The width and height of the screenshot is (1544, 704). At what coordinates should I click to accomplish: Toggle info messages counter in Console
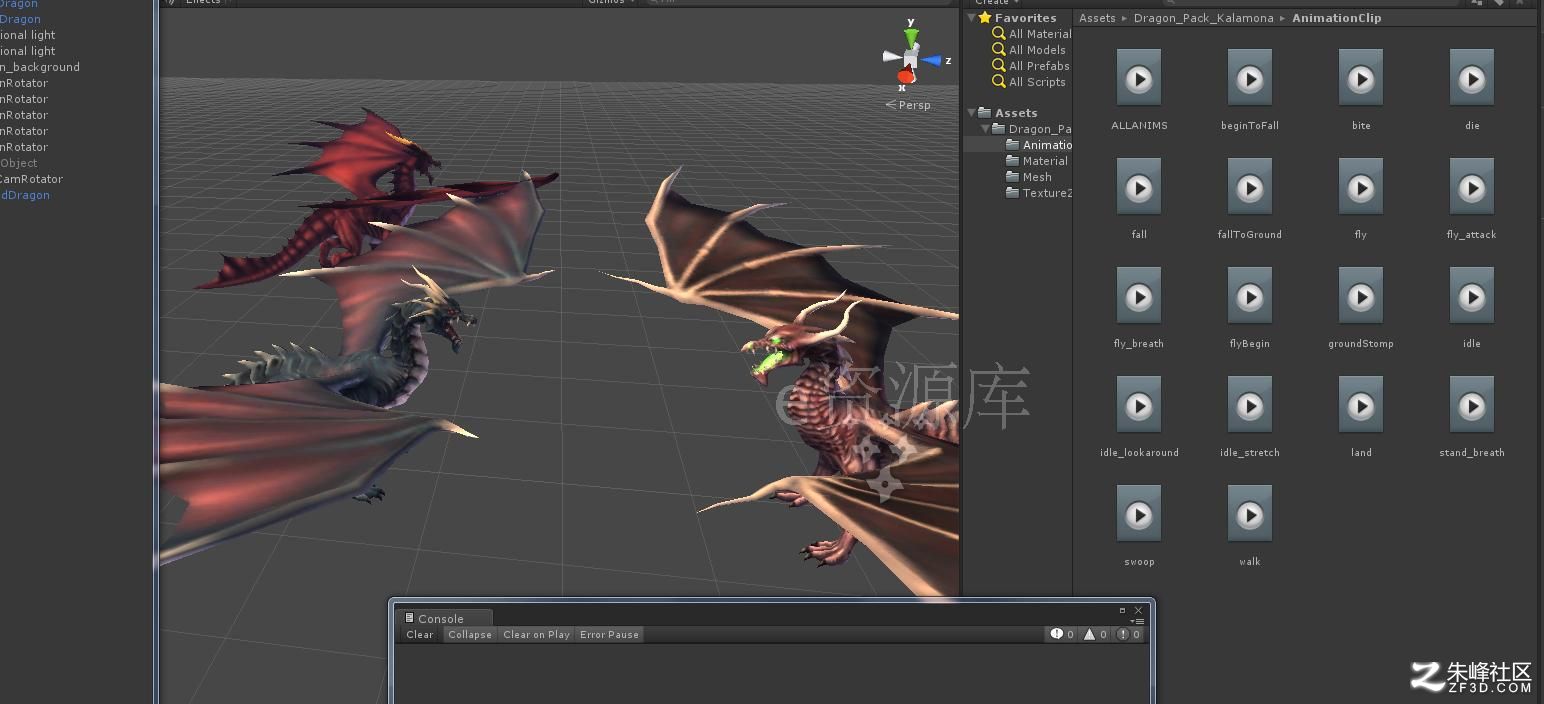1062,634
